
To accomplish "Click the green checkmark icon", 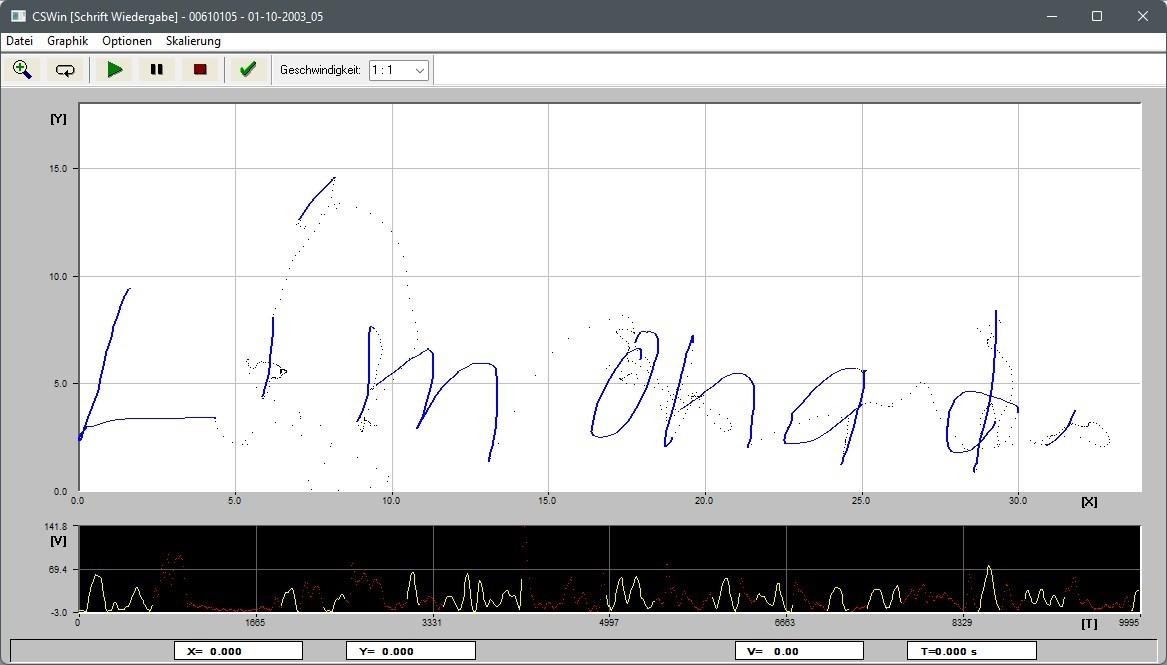I will pos(248,70).
